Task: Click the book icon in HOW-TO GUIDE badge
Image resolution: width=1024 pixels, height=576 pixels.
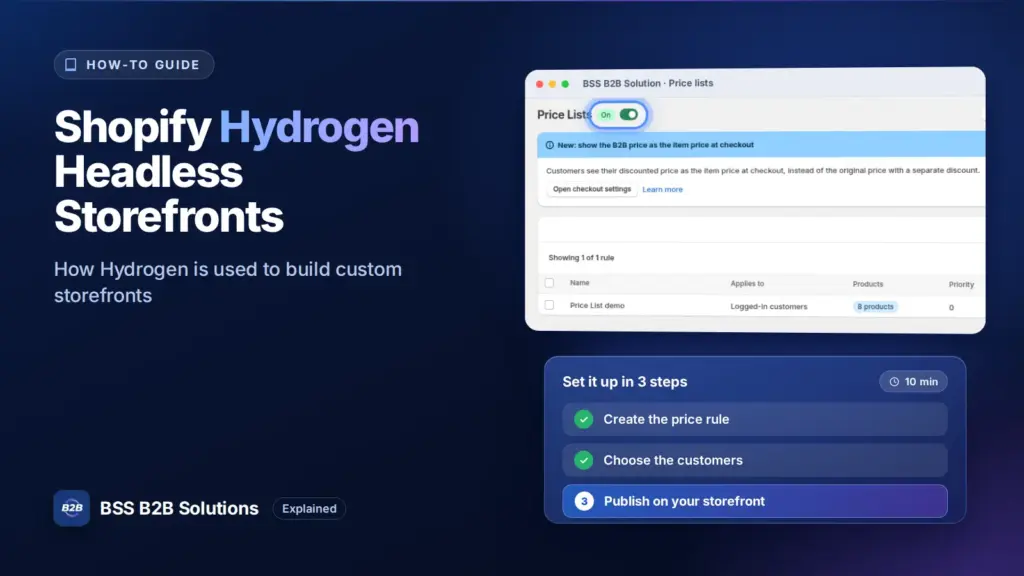Action: point(71,65)
